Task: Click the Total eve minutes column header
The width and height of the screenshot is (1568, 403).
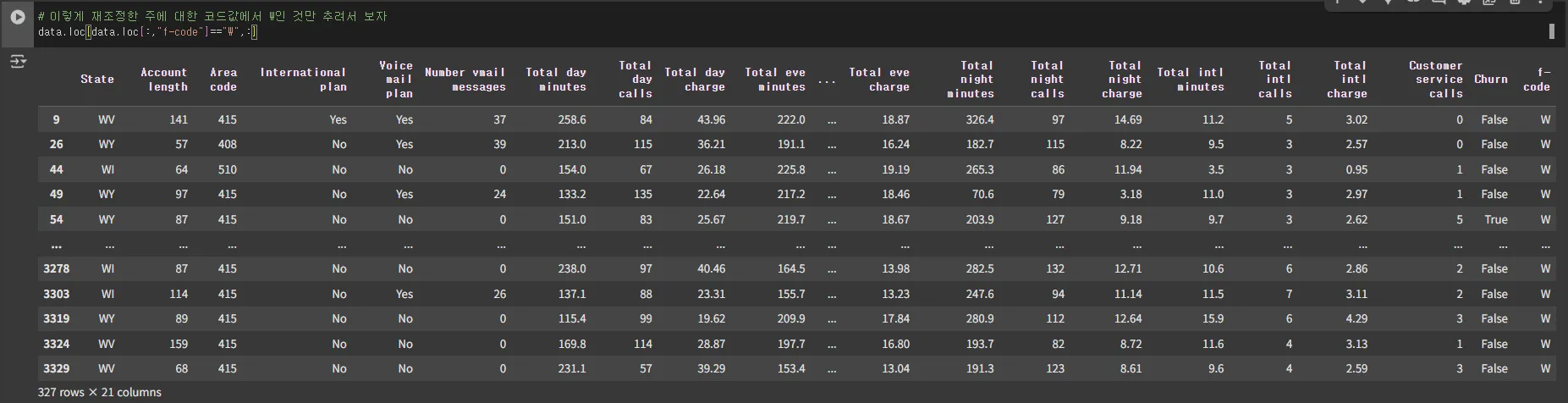Action: [775, 79]
